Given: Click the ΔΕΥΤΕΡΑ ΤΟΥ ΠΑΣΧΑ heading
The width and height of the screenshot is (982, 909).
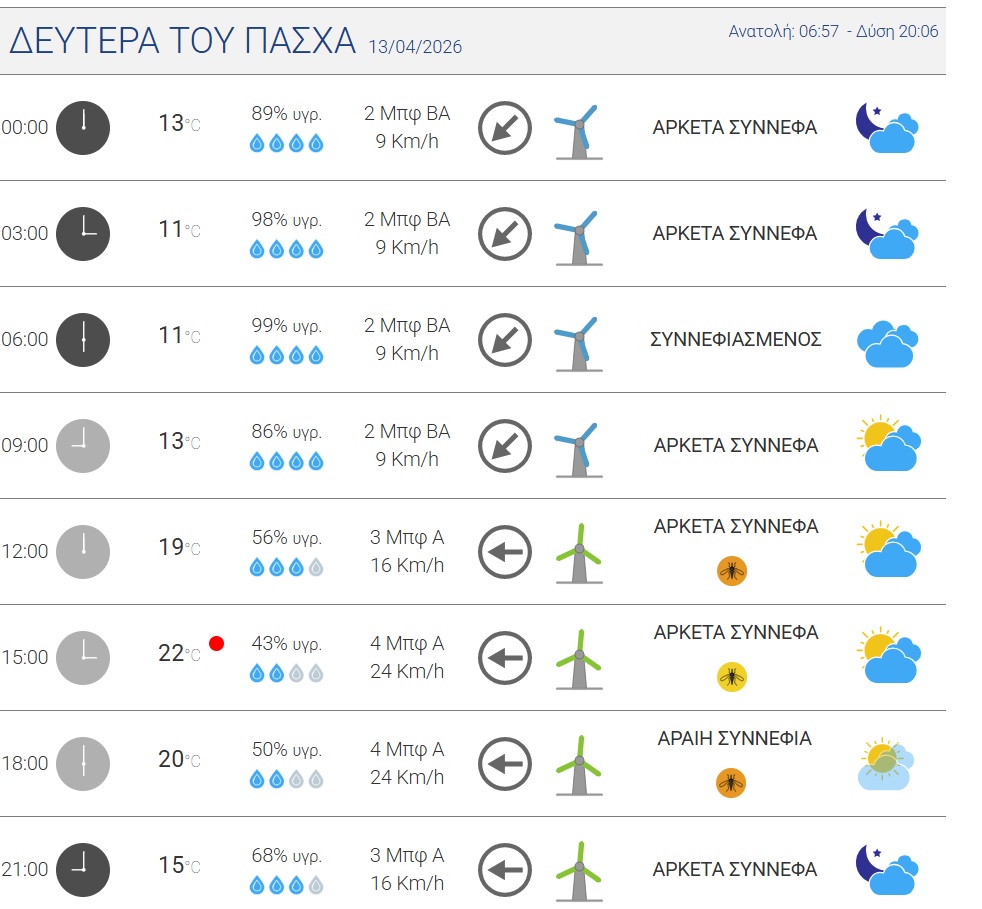Looking at the screenshot, I should pos(183,41).
